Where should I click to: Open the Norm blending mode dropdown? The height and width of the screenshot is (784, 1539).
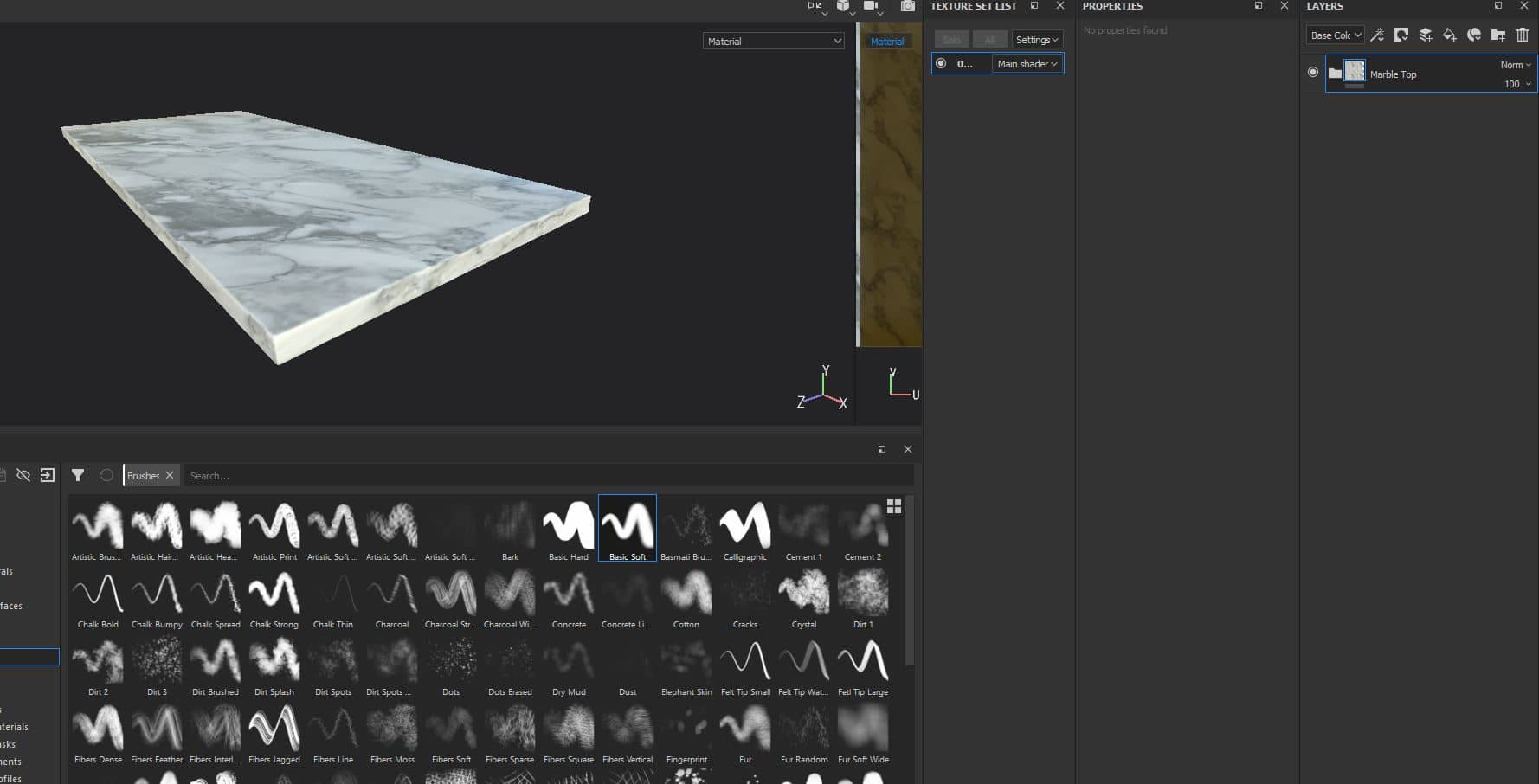click(1516, 65)
